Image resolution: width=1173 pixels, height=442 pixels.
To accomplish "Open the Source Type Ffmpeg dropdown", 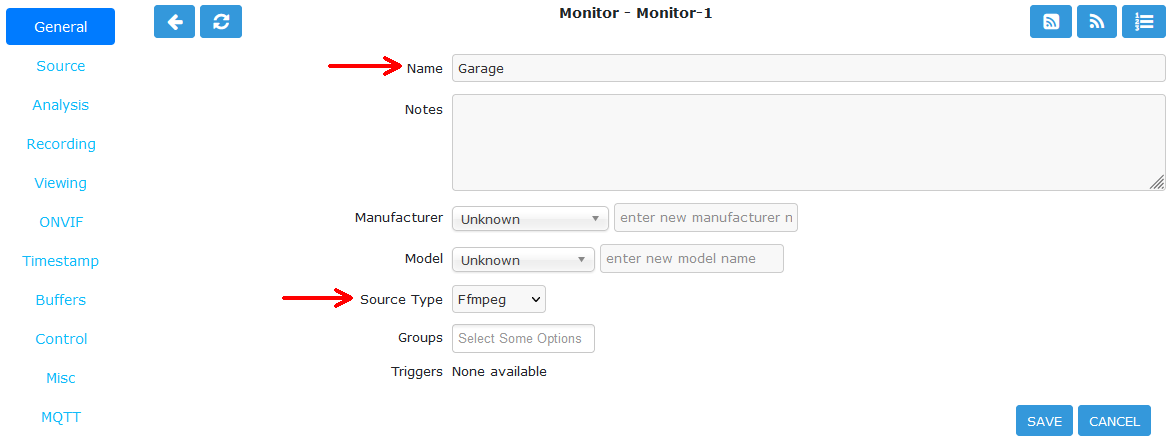I will coord(499,299).
